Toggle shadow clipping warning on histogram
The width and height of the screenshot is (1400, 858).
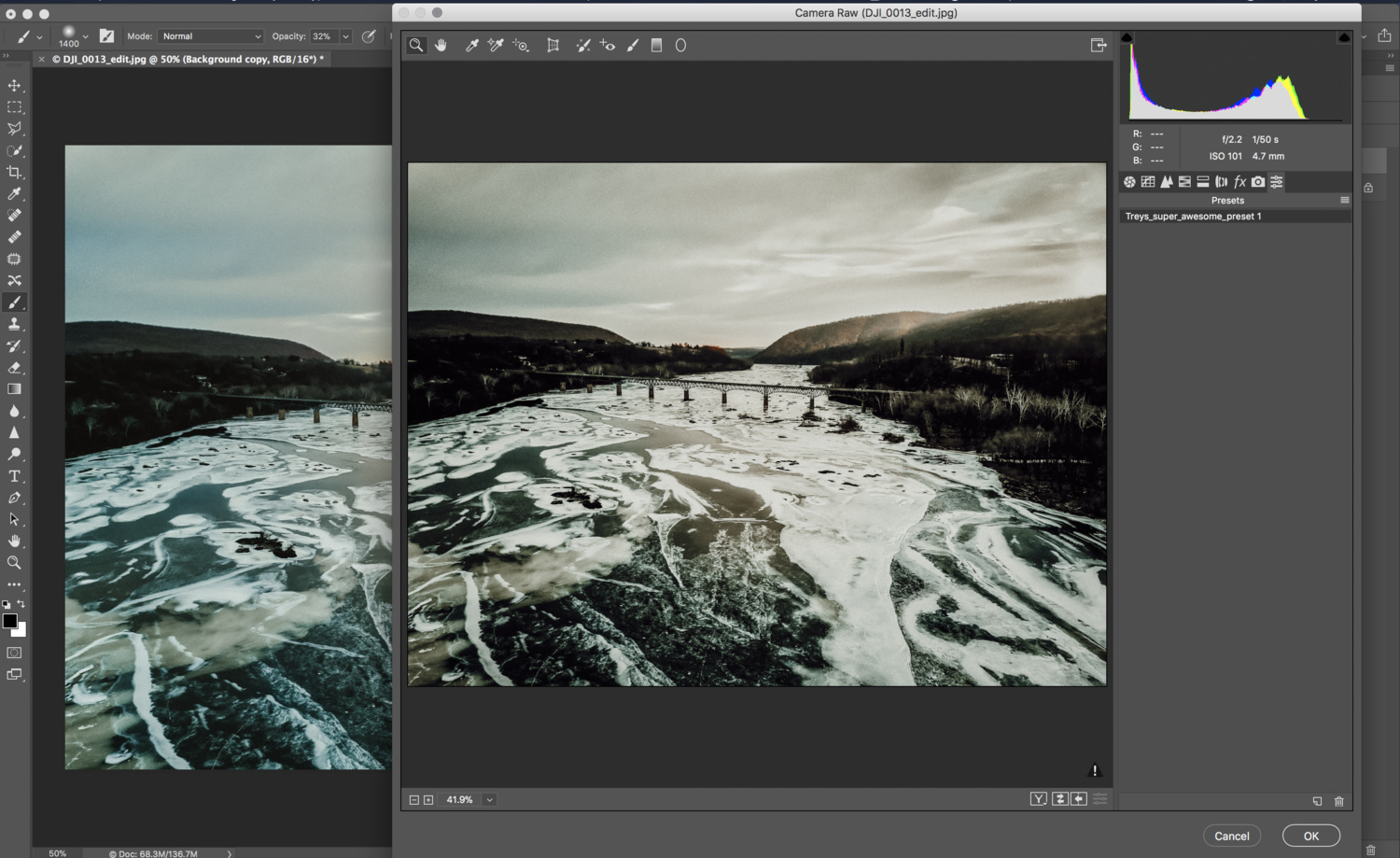pos(1128,35)
